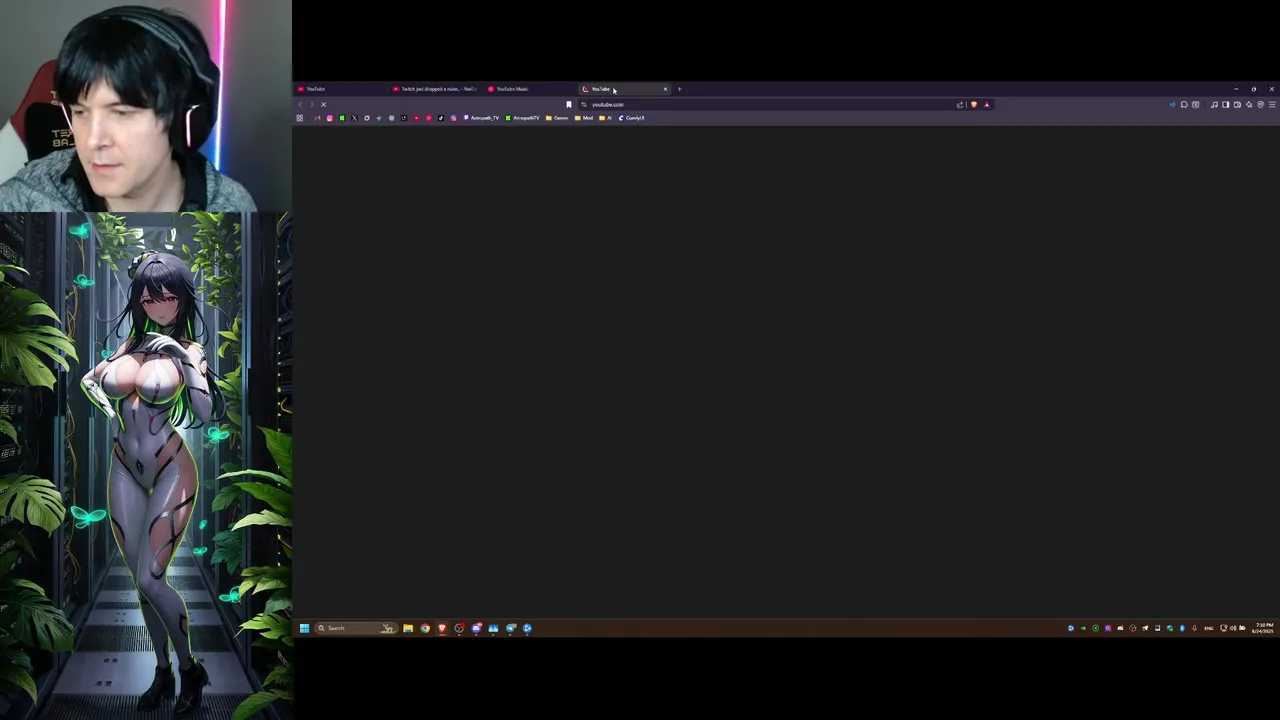This screenshot has height=720, width=1280.
Task: Switch to the YouTube Music tab
Action: [x=530, y=89]
